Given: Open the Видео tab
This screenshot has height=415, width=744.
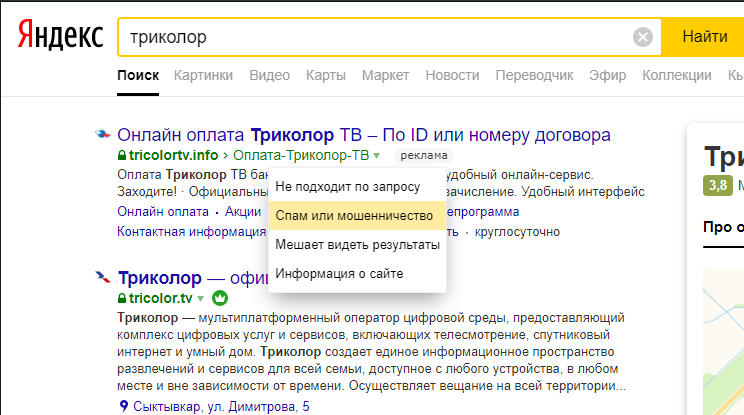Looking at the screenshot, I should pyautogui.click(x=270, y=75).
